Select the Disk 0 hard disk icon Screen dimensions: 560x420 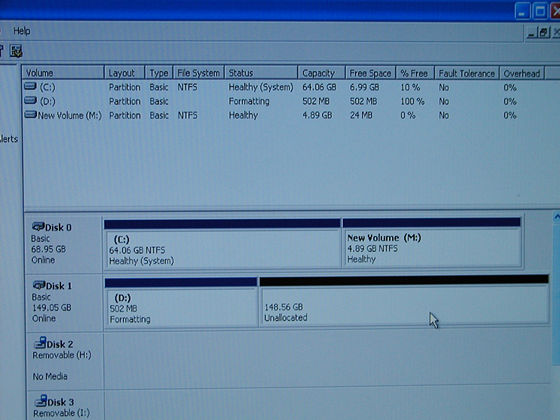38,226
